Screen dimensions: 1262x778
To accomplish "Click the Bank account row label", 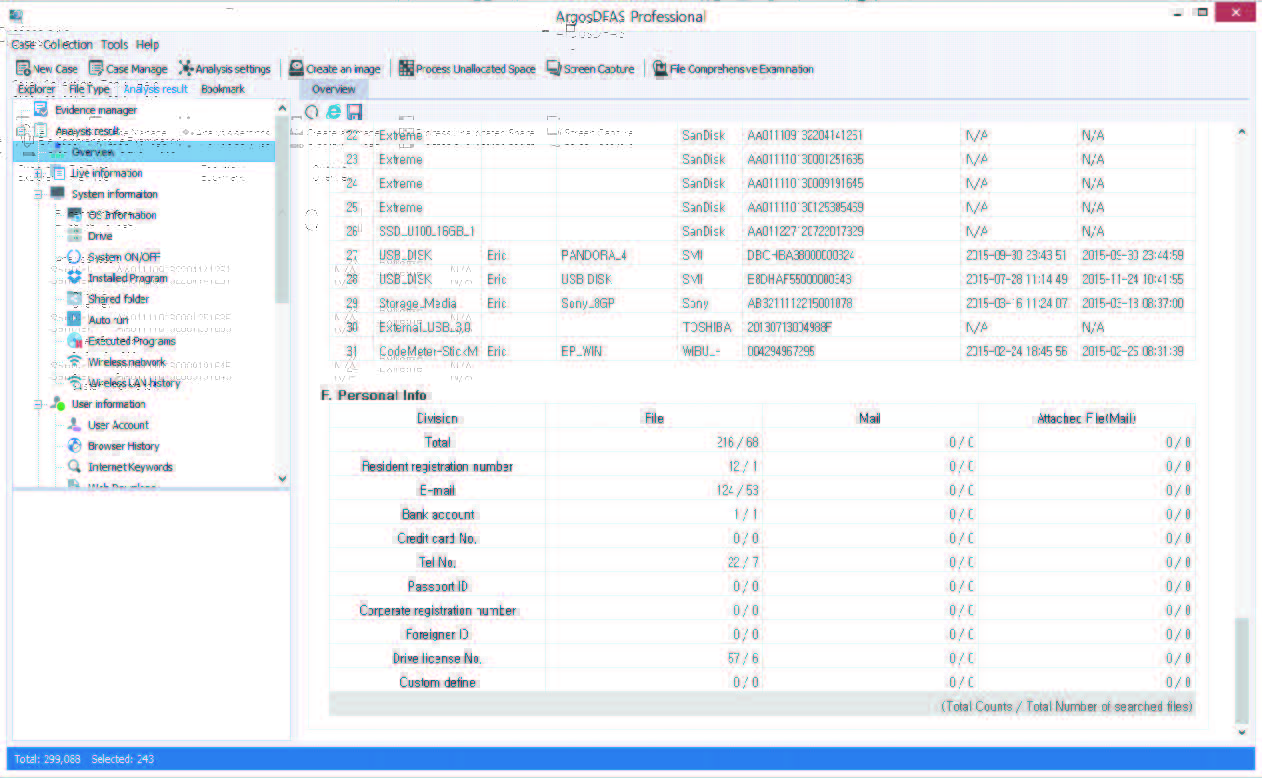I will (x=438, y=514).
